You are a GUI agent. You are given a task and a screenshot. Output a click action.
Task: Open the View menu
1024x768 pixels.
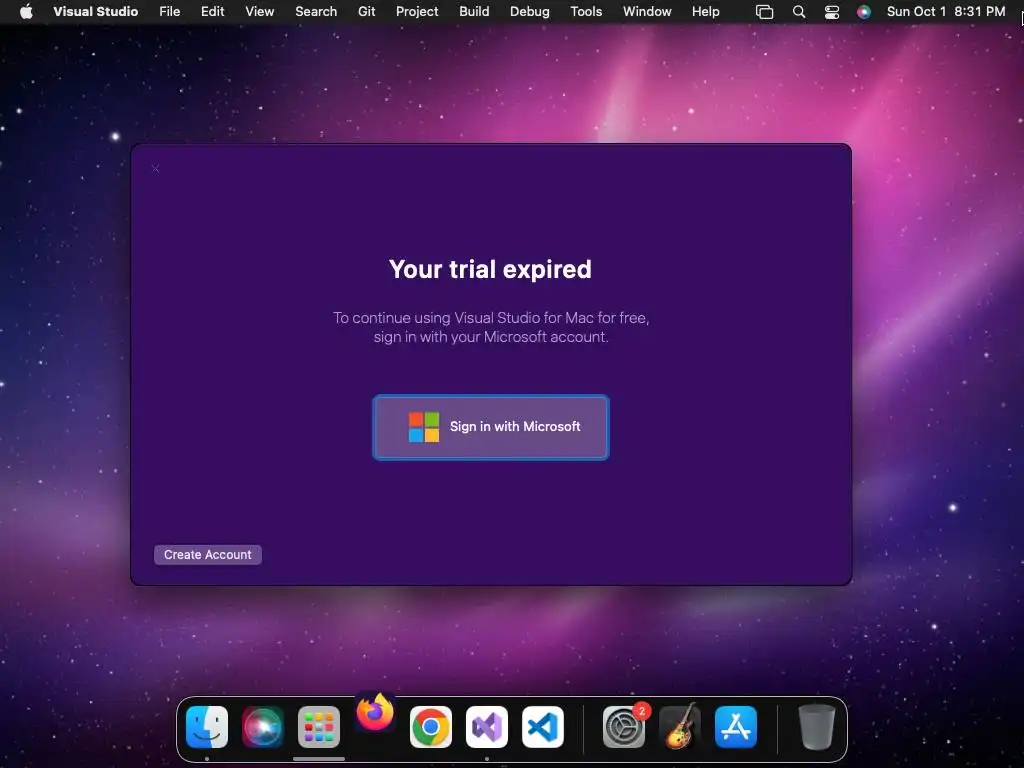[259, 11]
